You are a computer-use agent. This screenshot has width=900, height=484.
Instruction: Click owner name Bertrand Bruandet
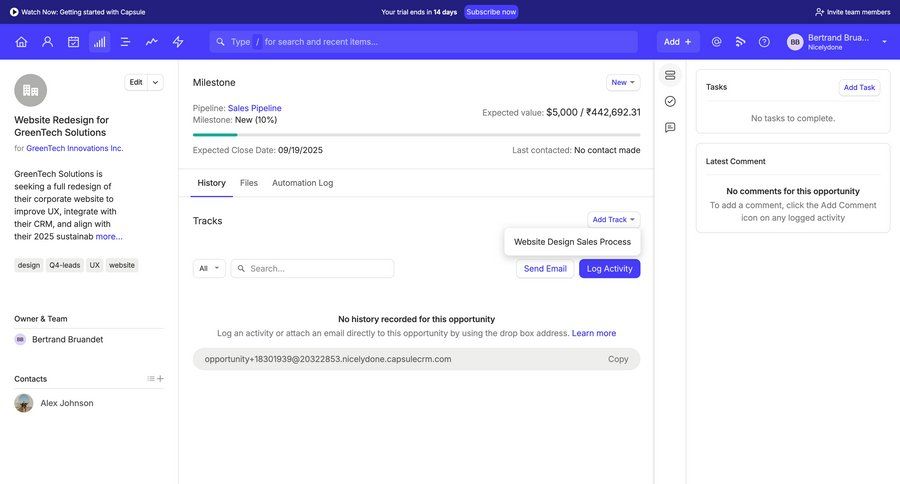tap(68, 339)
